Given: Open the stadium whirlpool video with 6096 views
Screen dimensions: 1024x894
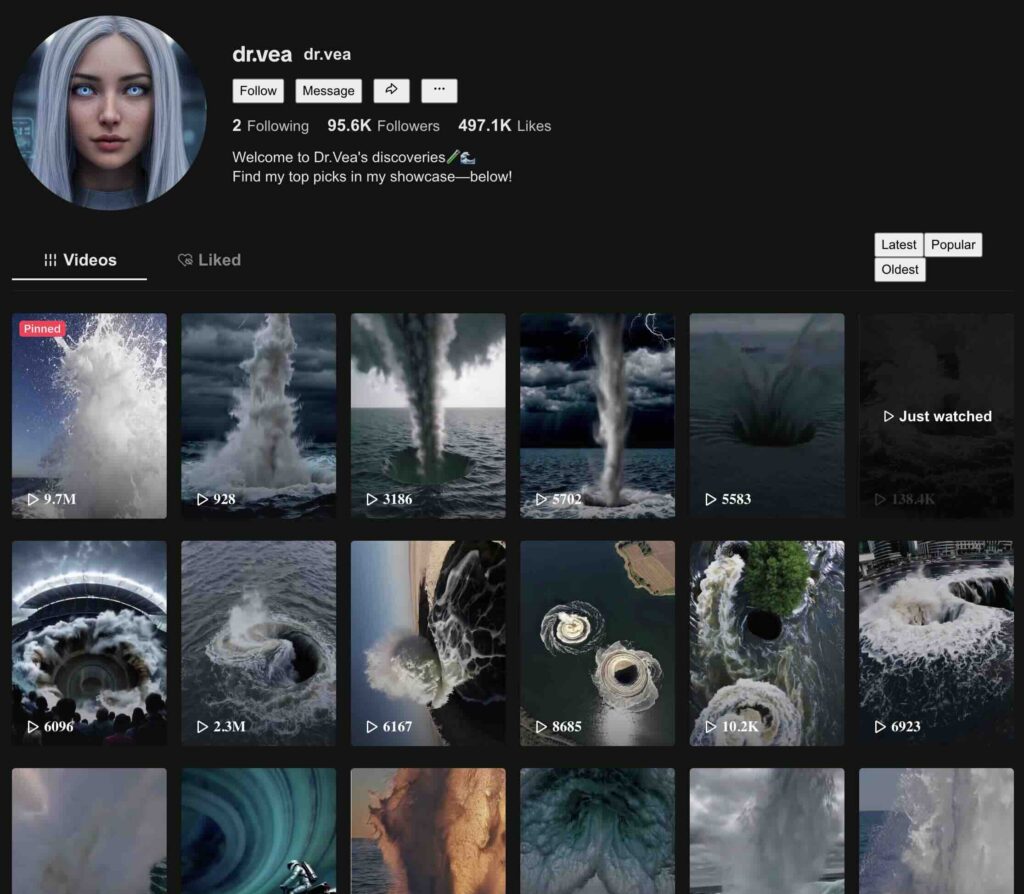Looking at the screenshot, I should tap(89, 642).
